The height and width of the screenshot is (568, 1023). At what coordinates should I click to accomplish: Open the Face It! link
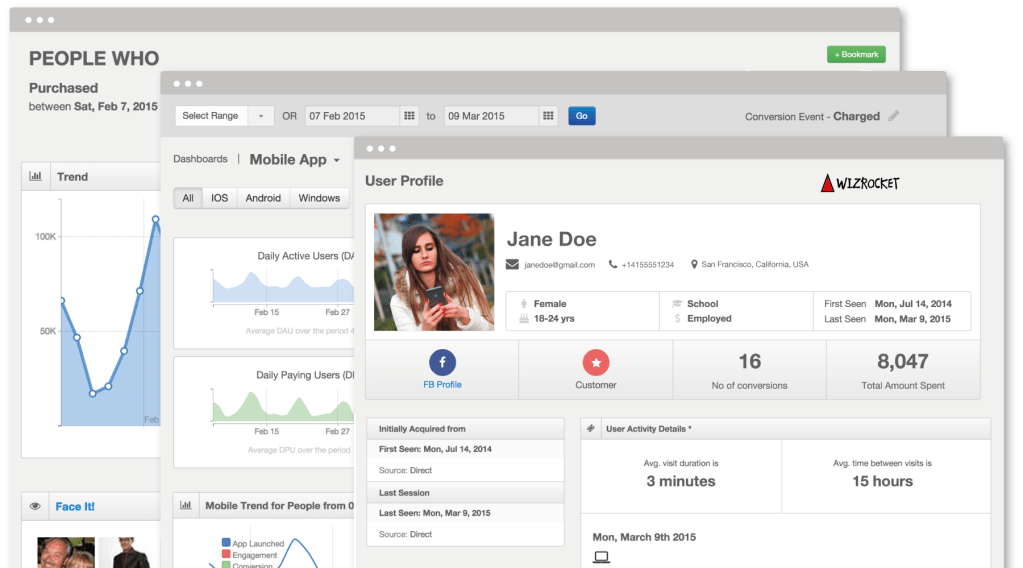tap(75, 507)
